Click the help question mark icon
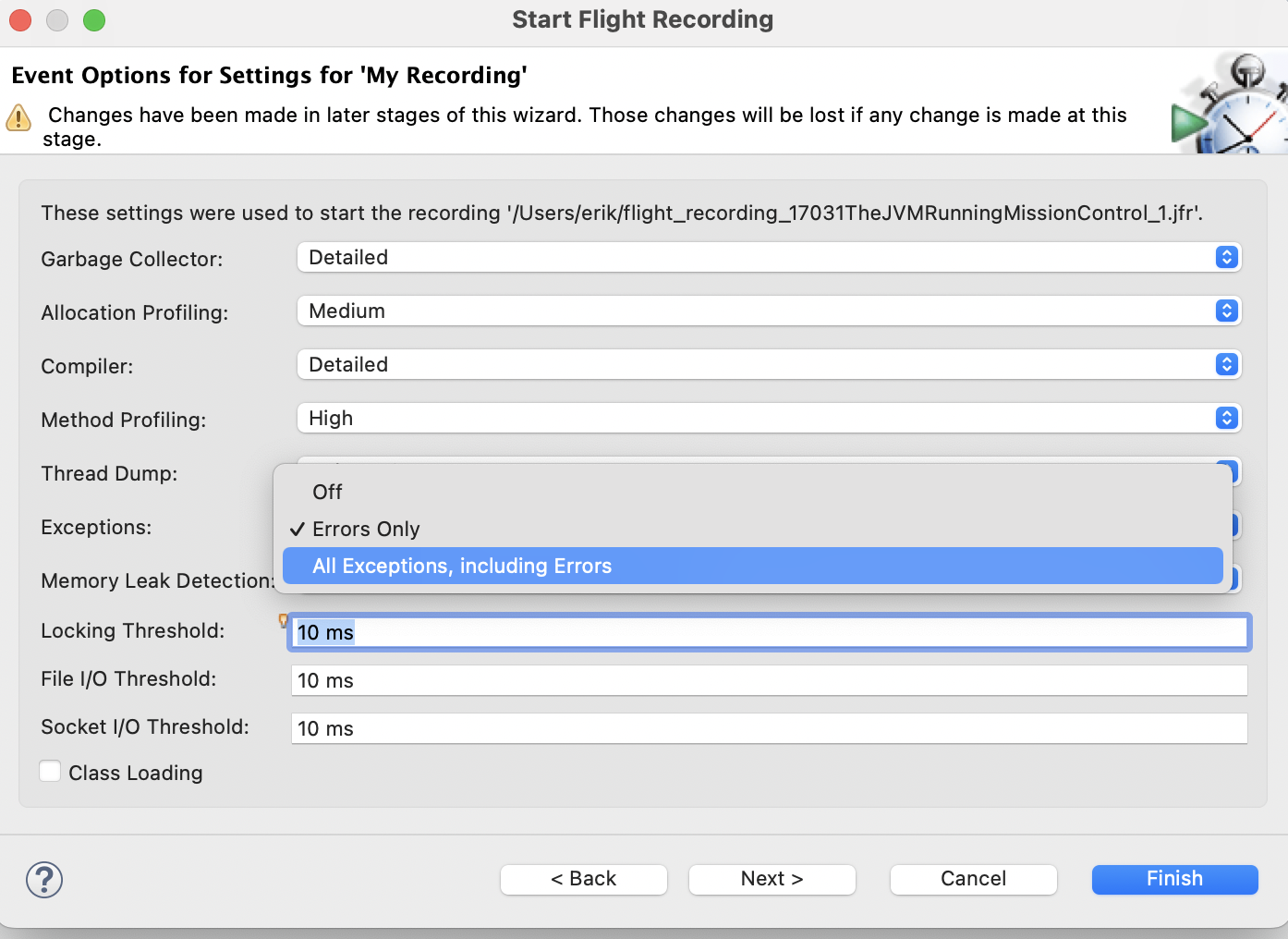The width and height of the screenshot is (1288, 939). pos(44,880)
